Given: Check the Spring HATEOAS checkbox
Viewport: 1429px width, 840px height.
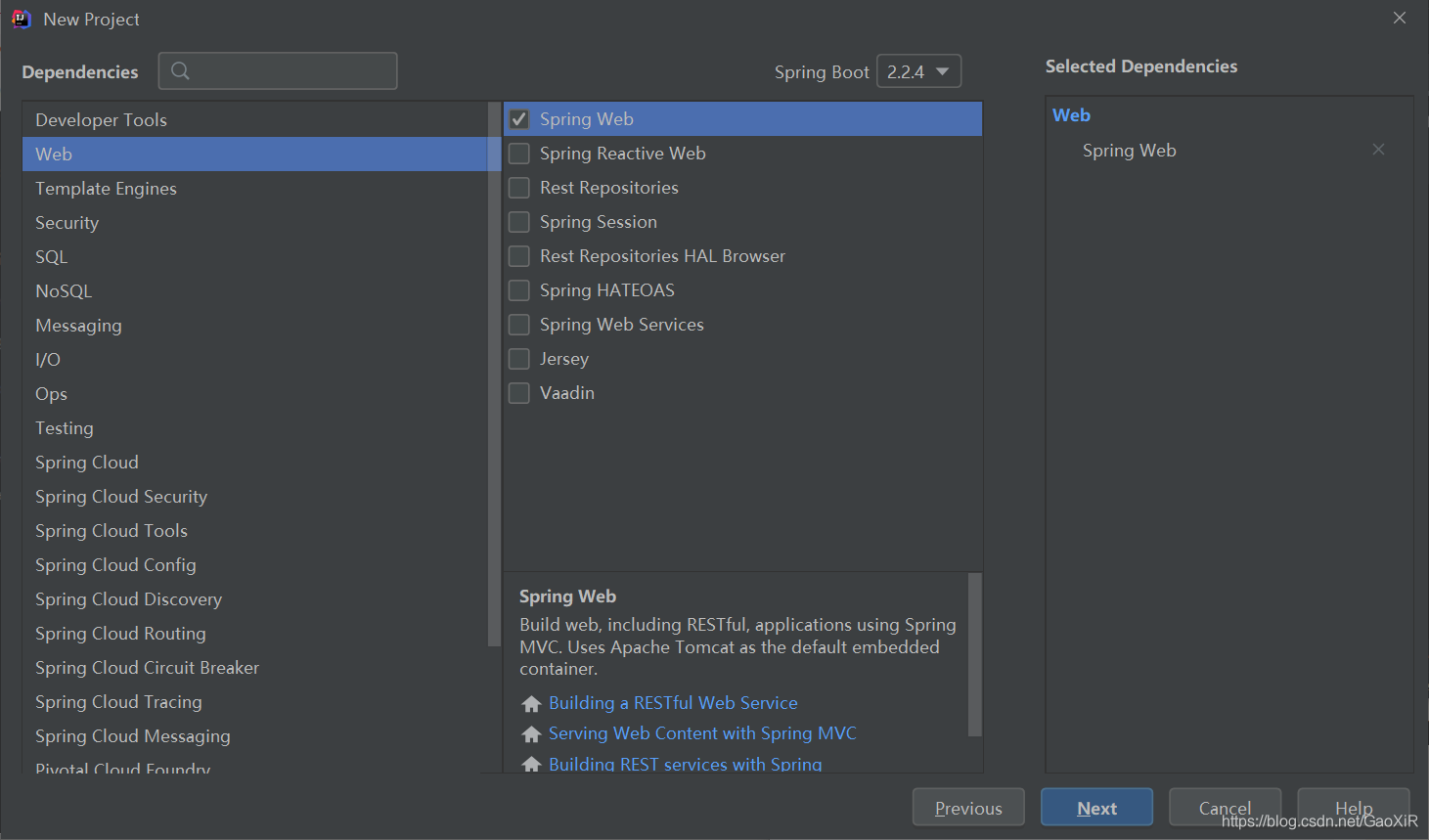Looking at the screenshot, I should pos(519,290).
